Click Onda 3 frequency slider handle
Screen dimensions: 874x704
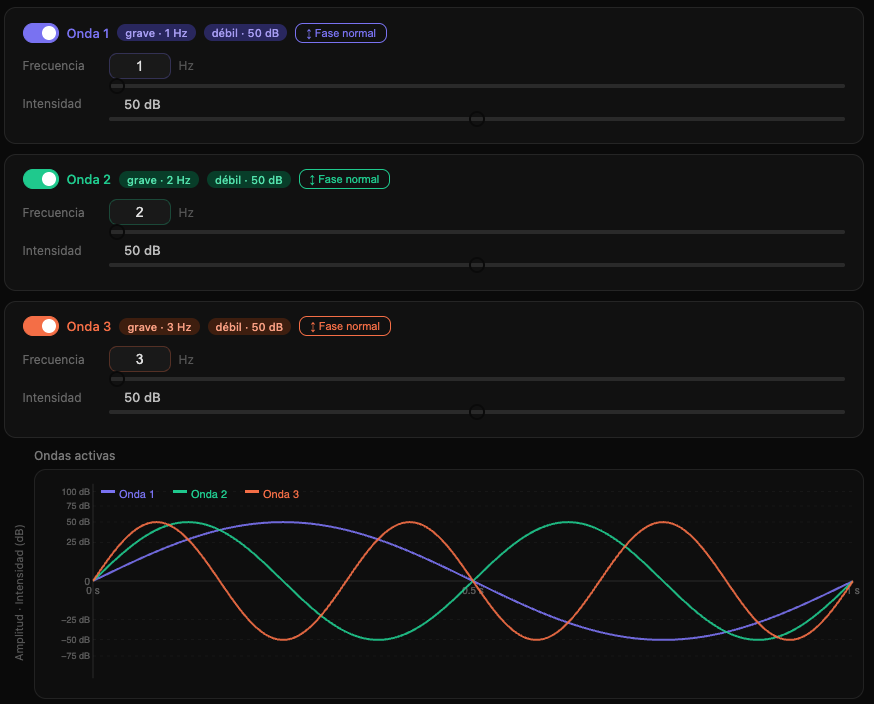(x=117, y=379)
